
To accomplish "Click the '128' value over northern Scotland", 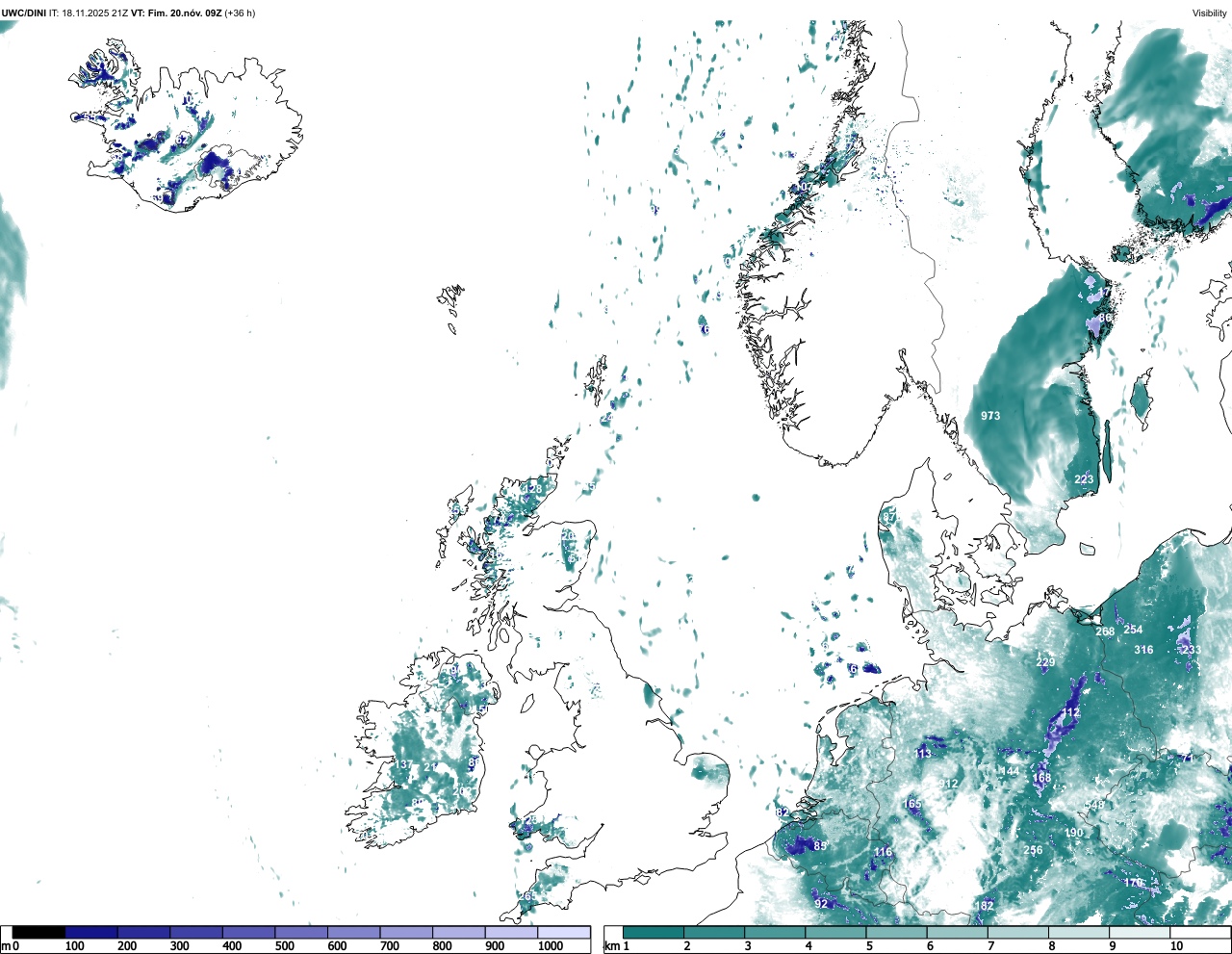I will click(532, 489).
